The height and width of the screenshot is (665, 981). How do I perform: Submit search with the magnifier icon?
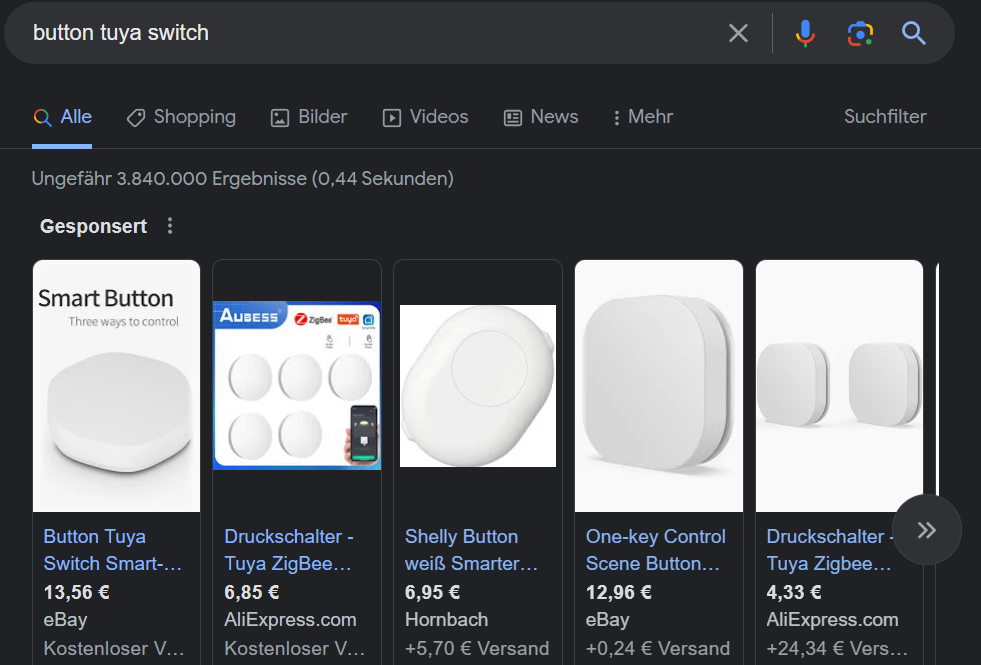[913, 33]
